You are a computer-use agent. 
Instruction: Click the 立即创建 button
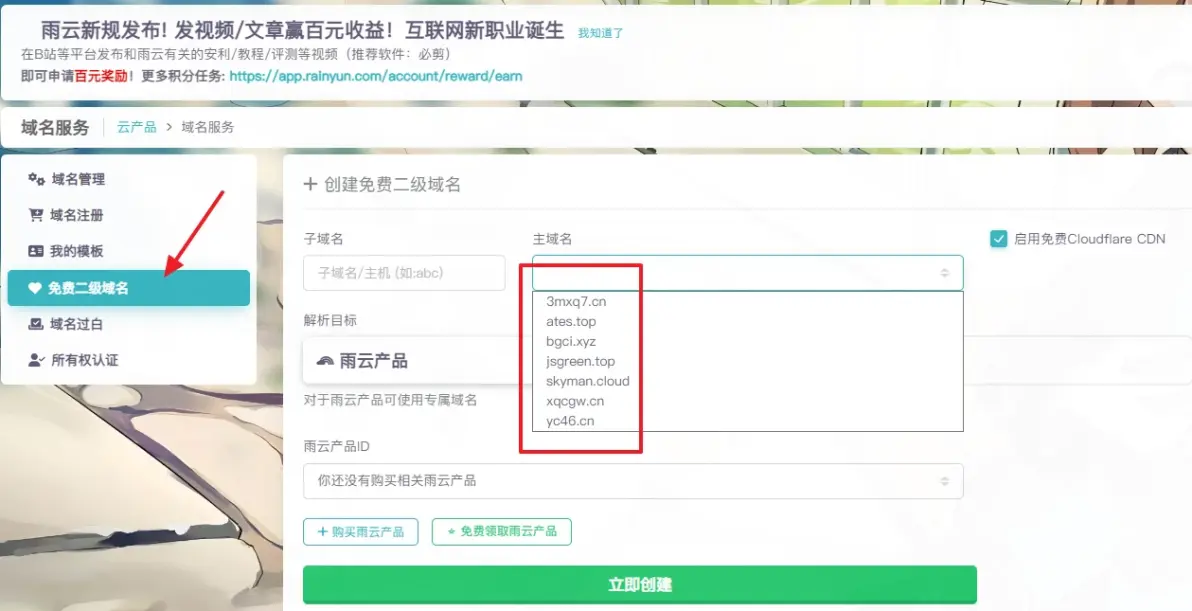tap(640, 584)
